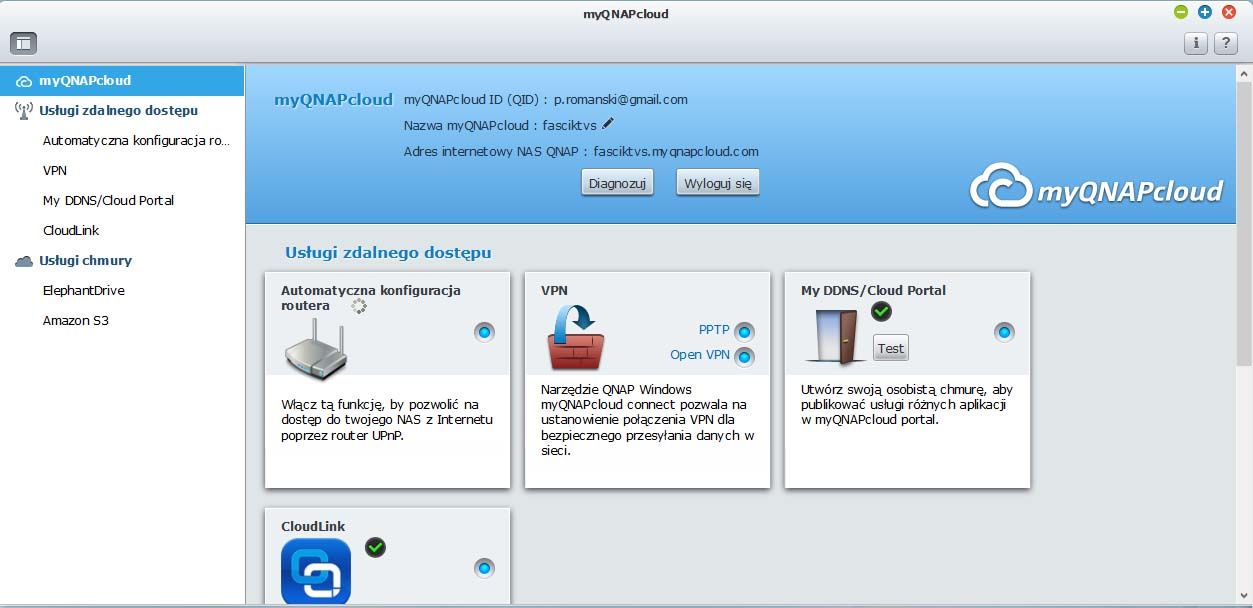The width and height of the screenshot is (1253, 608).
Task: Edit the myQNAPcloud name with pencil icon
Action: 608,124
